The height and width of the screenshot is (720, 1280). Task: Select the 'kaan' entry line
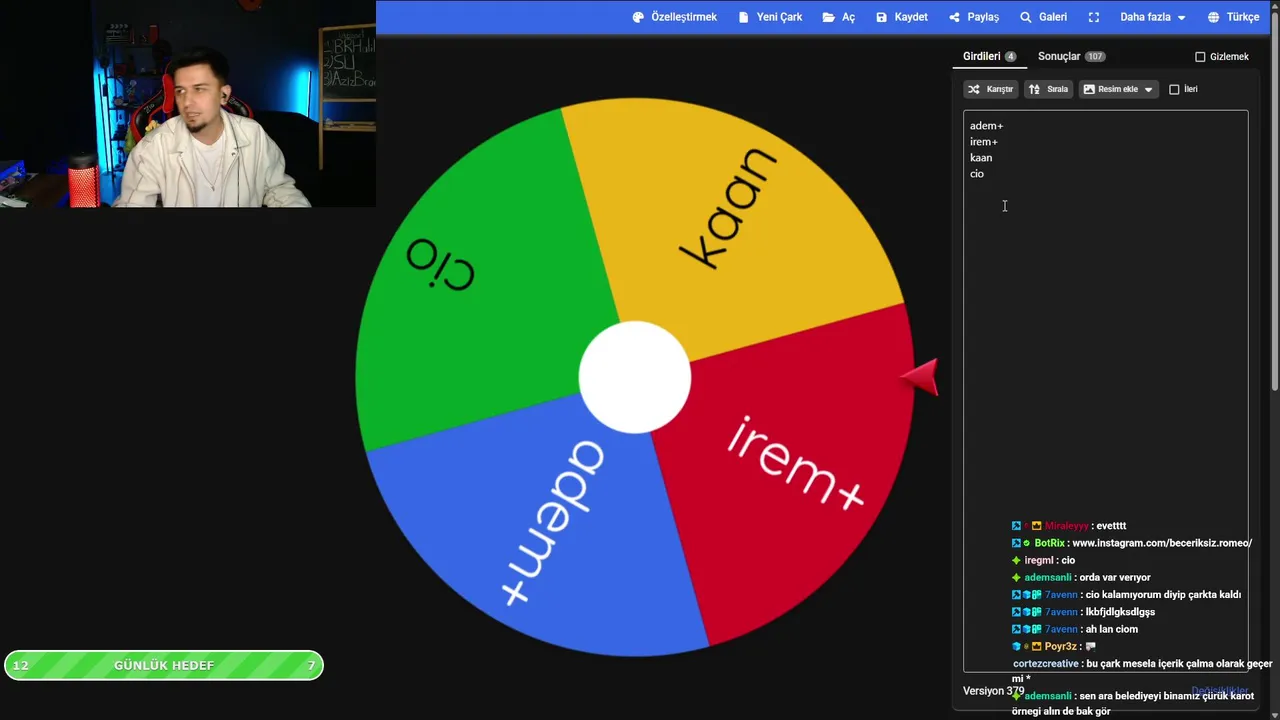[981, 158]
